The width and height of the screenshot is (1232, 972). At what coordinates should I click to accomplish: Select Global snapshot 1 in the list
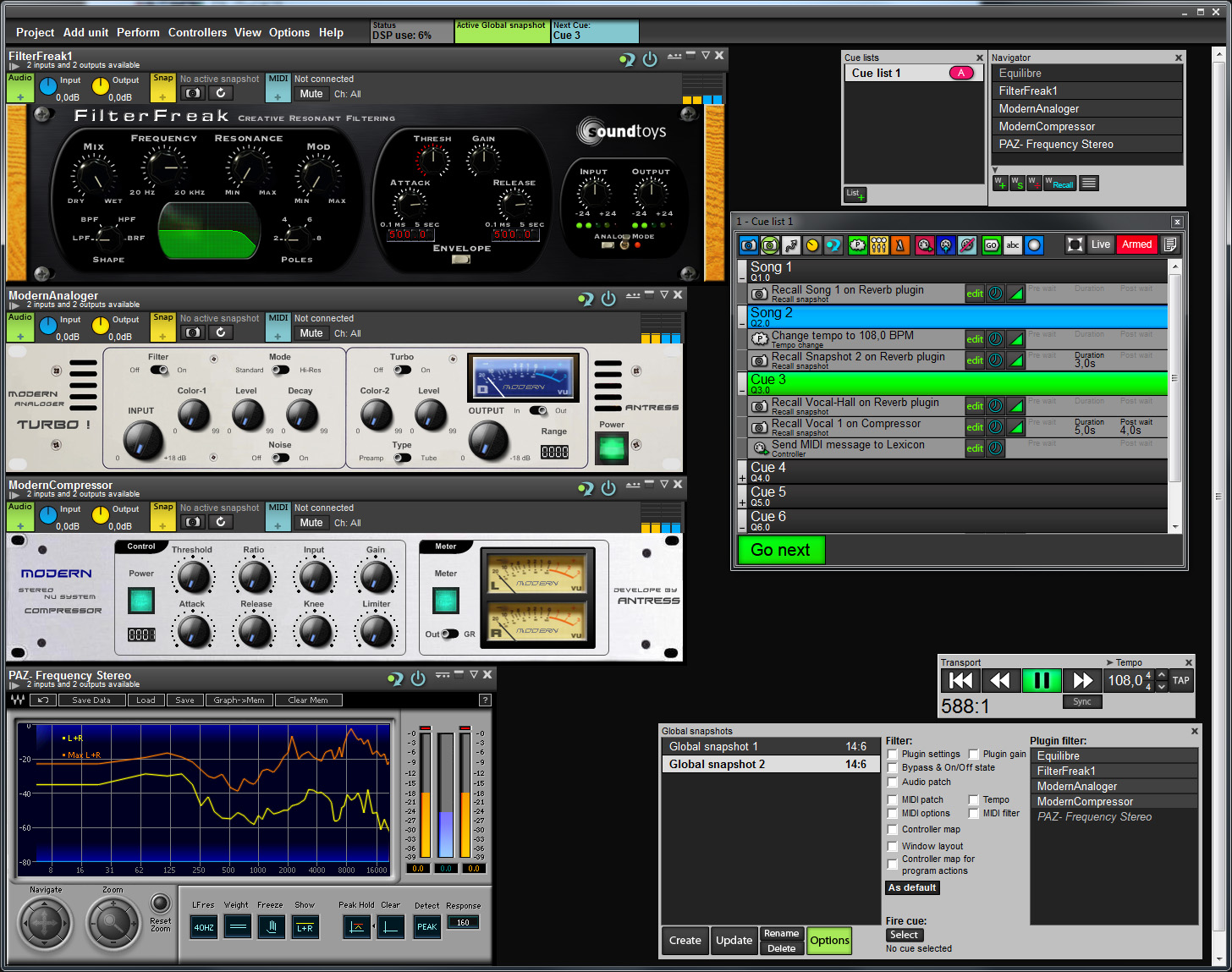(x=770, y=746)
